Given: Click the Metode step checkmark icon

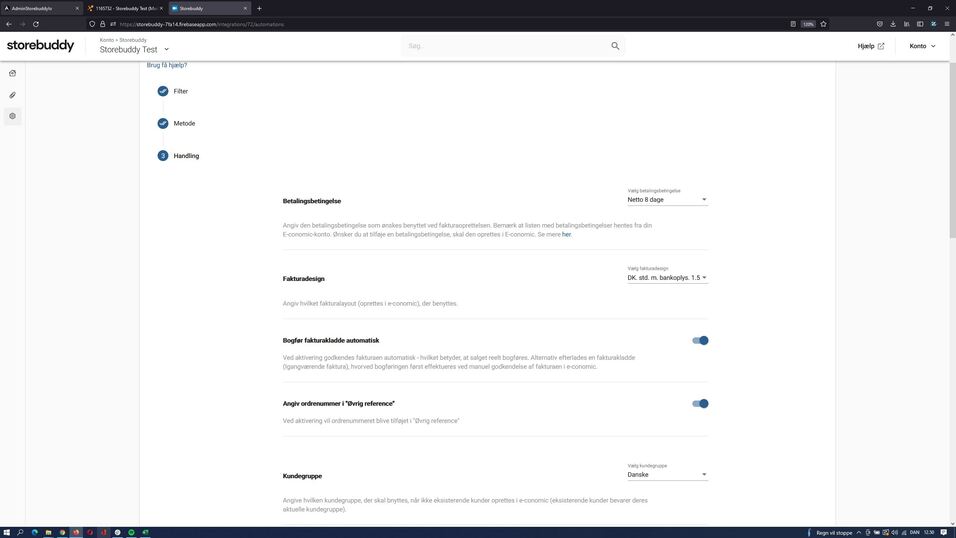Looking at the screenshot, I should (x=163, y=124).
